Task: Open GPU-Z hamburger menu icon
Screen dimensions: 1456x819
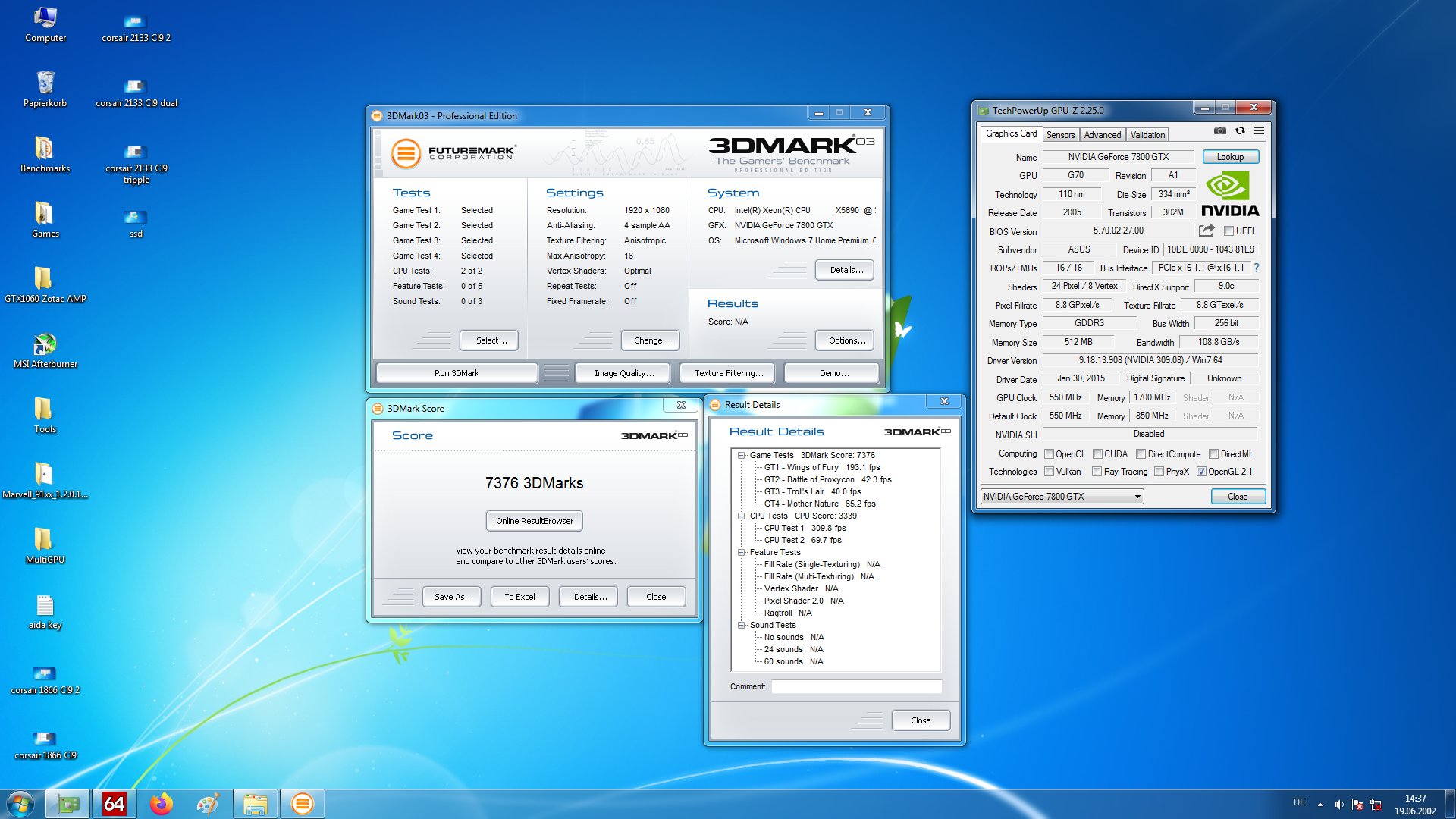Action: (1259, 130)
